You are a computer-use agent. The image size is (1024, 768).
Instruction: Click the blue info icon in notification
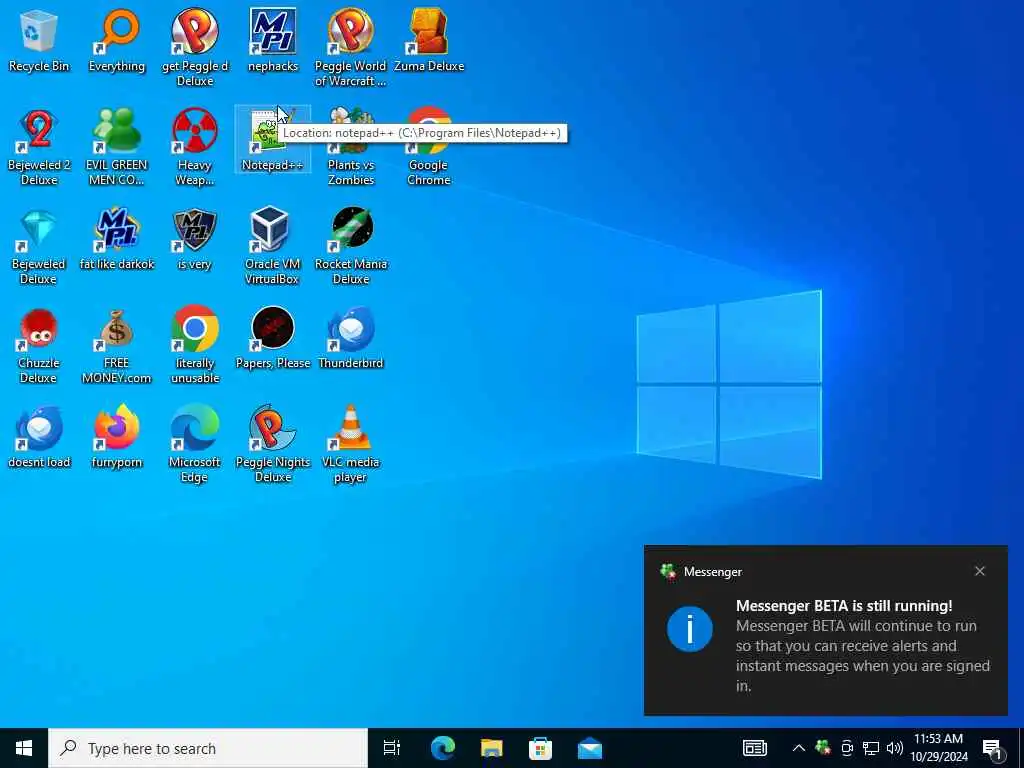[690, 629]
